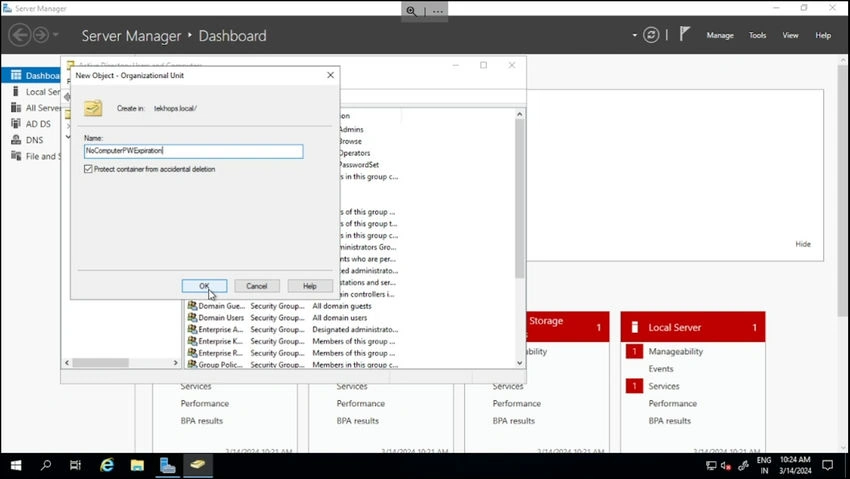The image size is (850, 479).
Task: Open Help in the New Object dialog
Action: 310,286
